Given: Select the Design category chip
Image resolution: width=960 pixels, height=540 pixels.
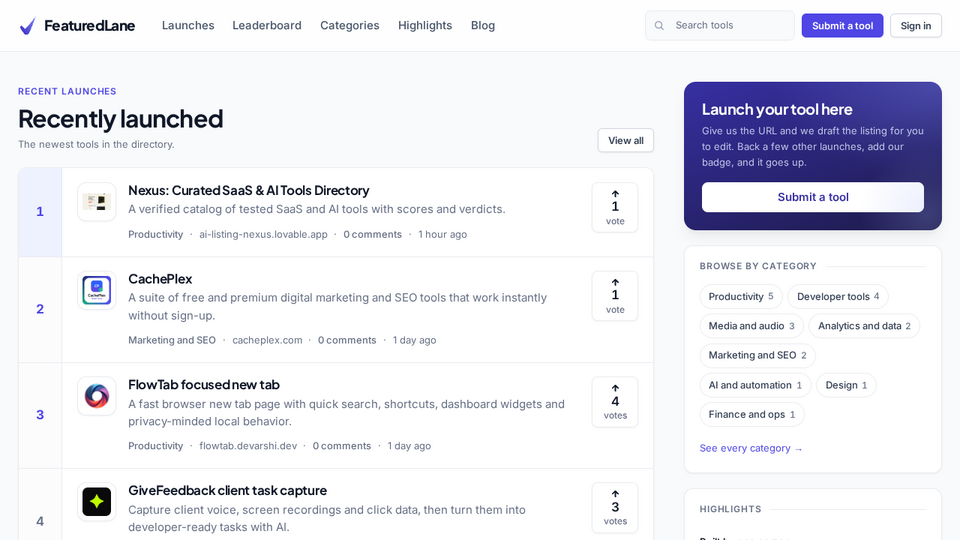Looking at the screenshot, I should coord(846,385).
